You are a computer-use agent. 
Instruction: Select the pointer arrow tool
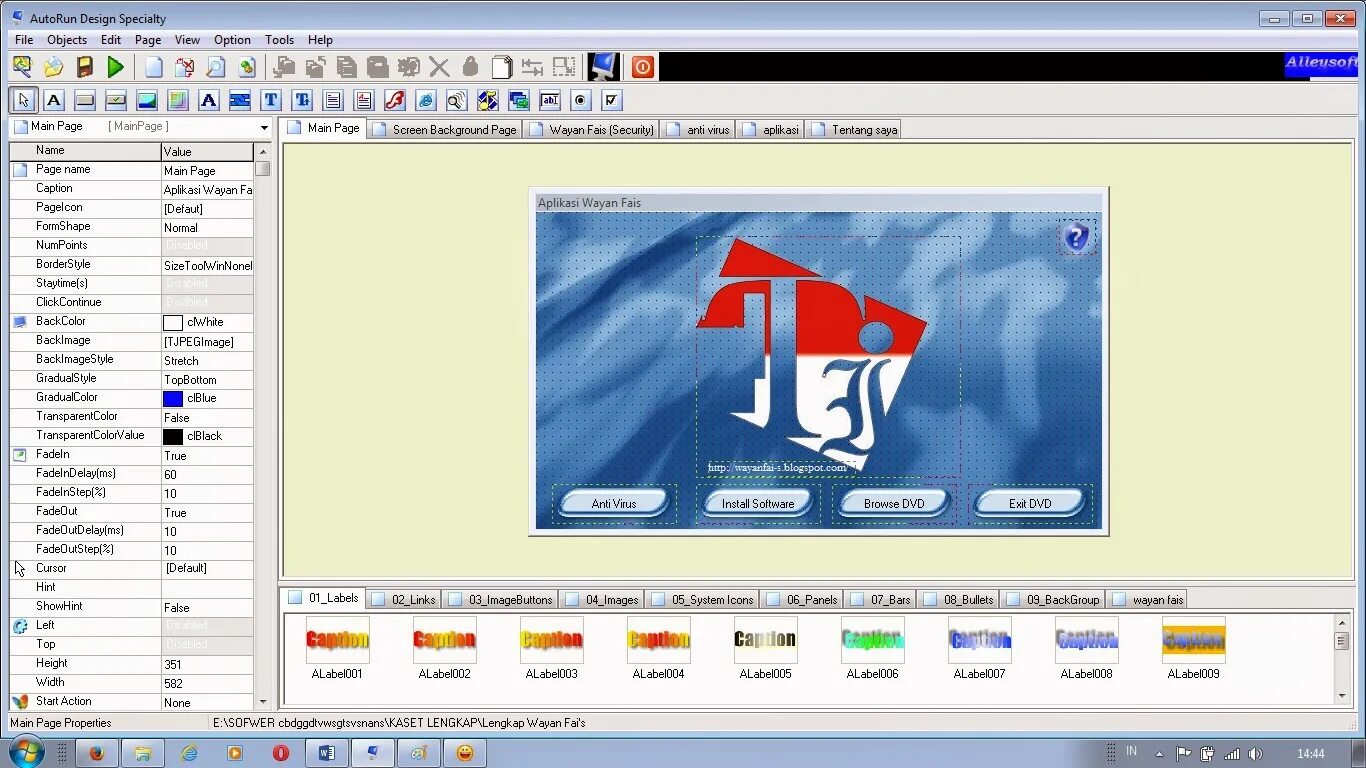point(24,100)
